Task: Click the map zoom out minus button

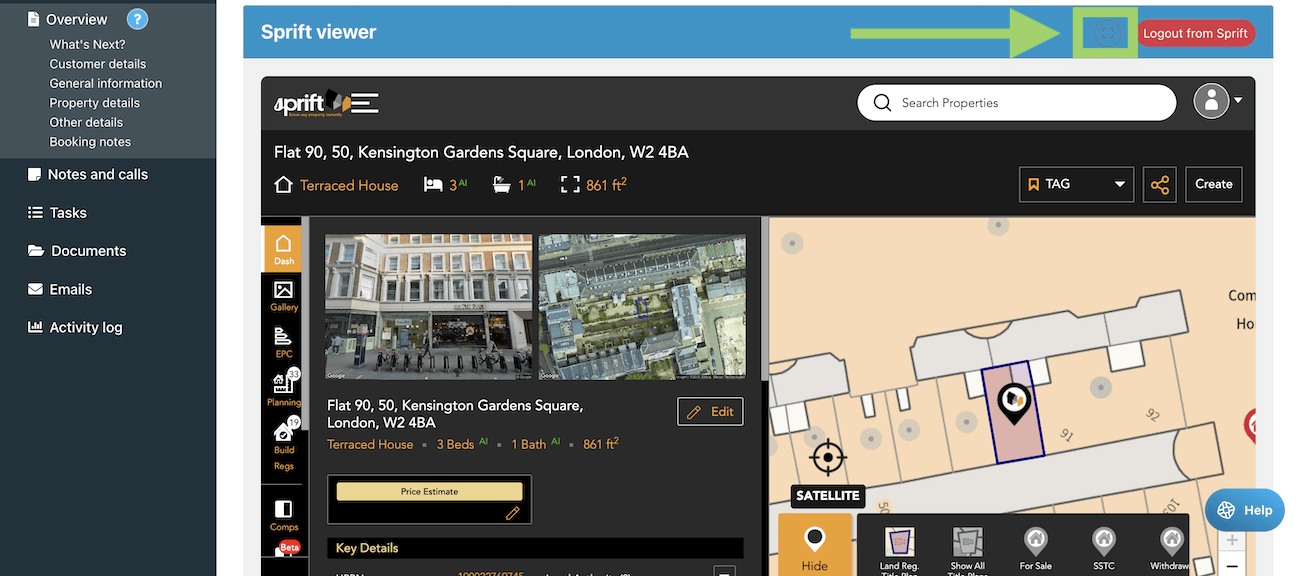Action: coord(1232,565)
